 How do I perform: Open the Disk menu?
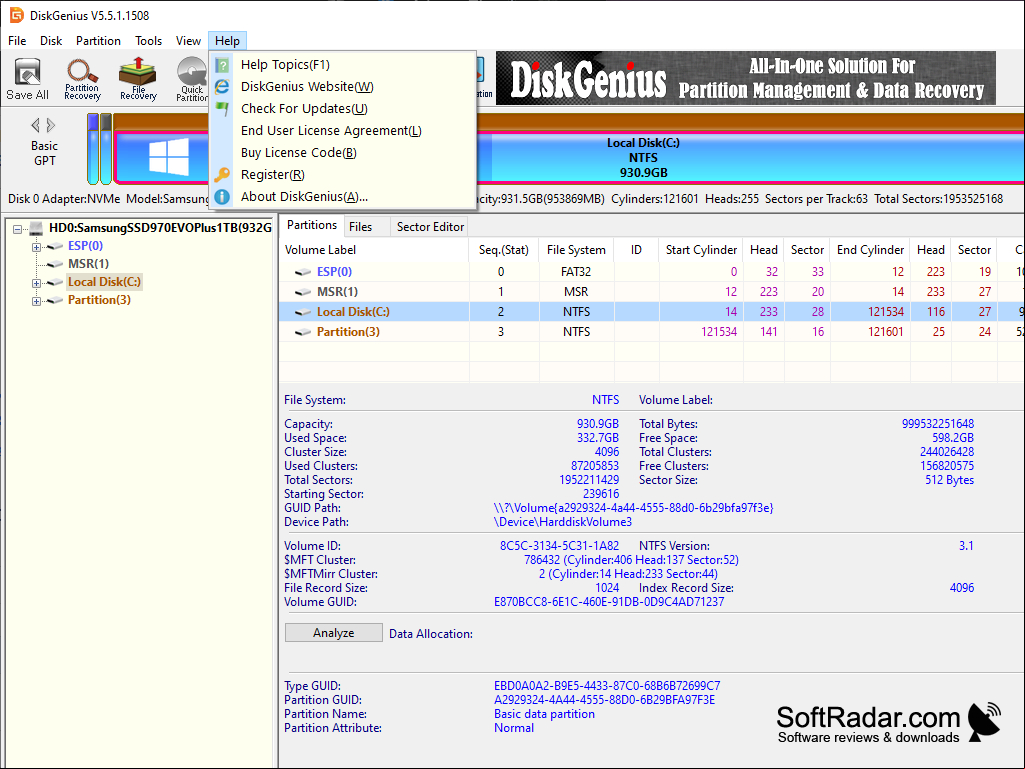[51, 41]
